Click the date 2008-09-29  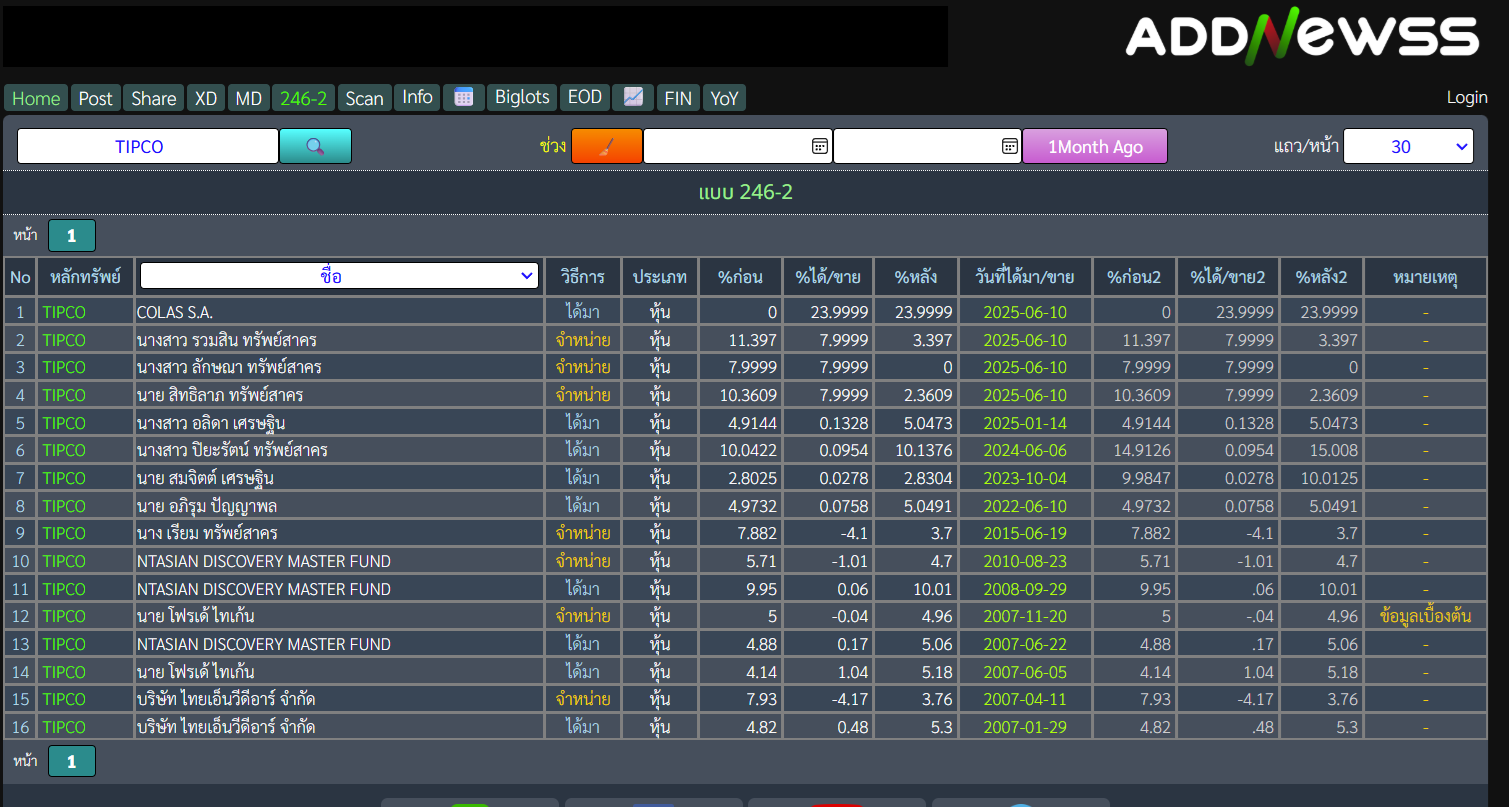coord(1025,589)
